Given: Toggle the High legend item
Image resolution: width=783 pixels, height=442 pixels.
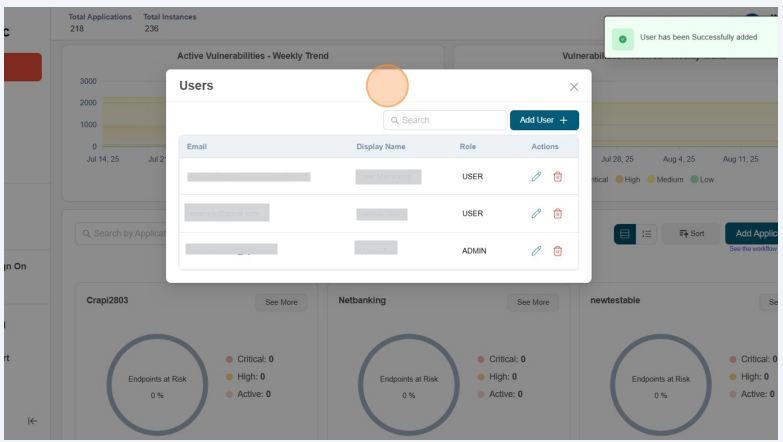Looking at the screenshot, I should tap(628, 179).
